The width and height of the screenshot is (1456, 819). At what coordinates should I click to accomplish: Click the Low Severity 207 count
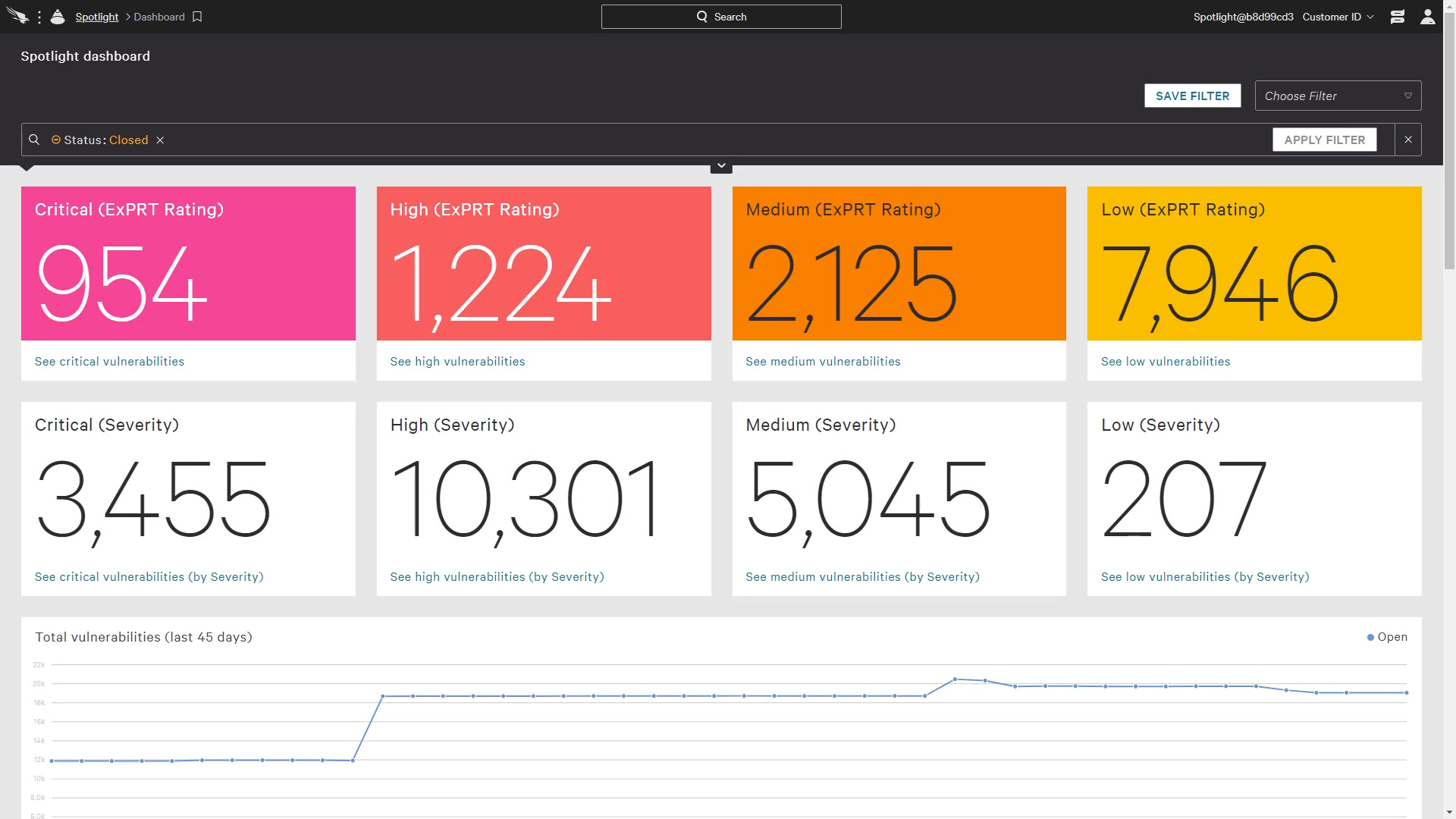point(1184,499)
